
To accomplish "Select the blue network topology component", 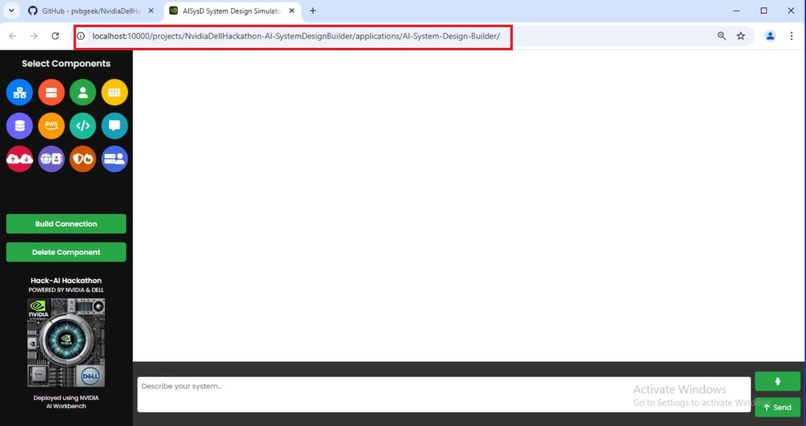I will [x=20, y=92].
